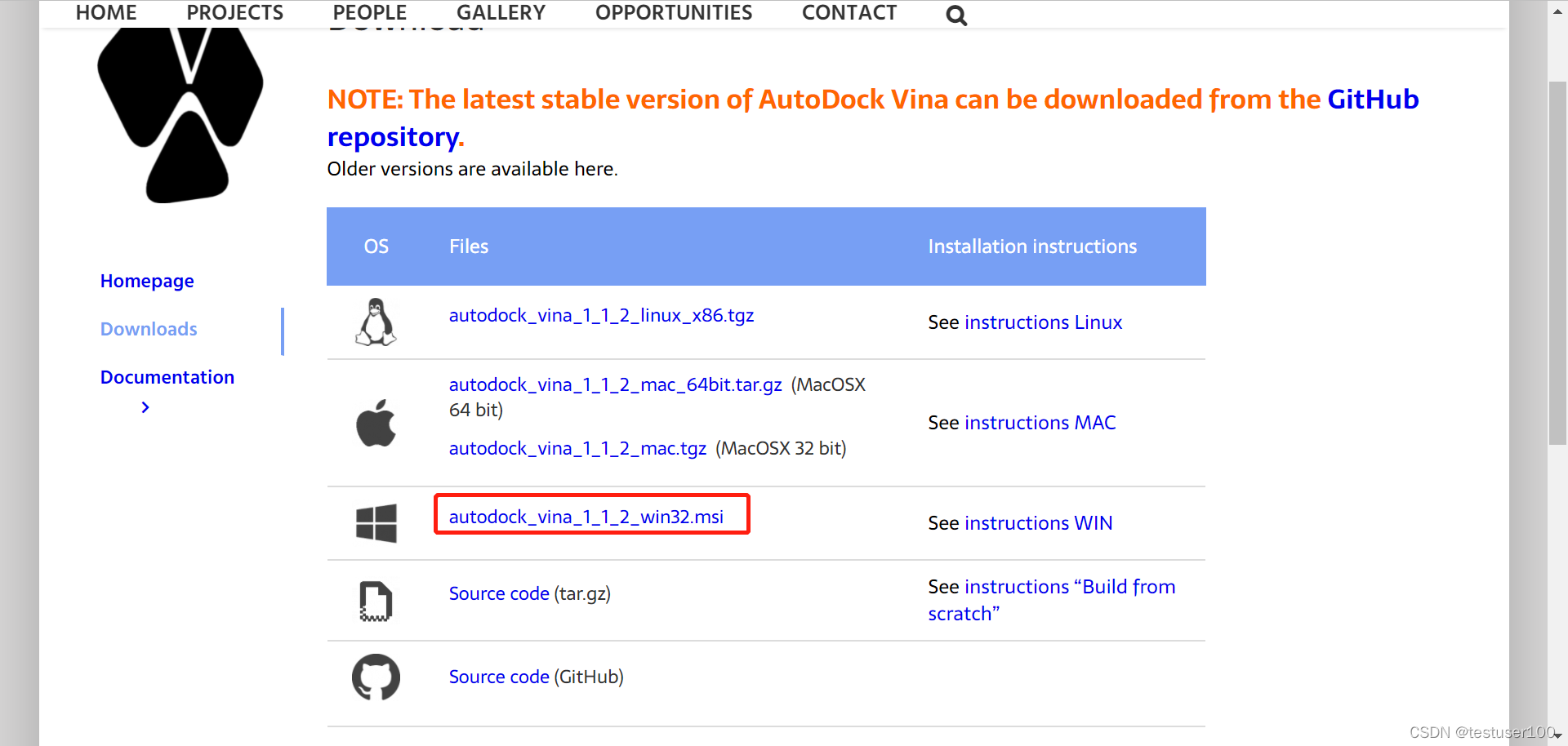Click the Installation instructions column header
Image resolution: width=1568 pixels, height=746 pixels.
click(1032, 246)
